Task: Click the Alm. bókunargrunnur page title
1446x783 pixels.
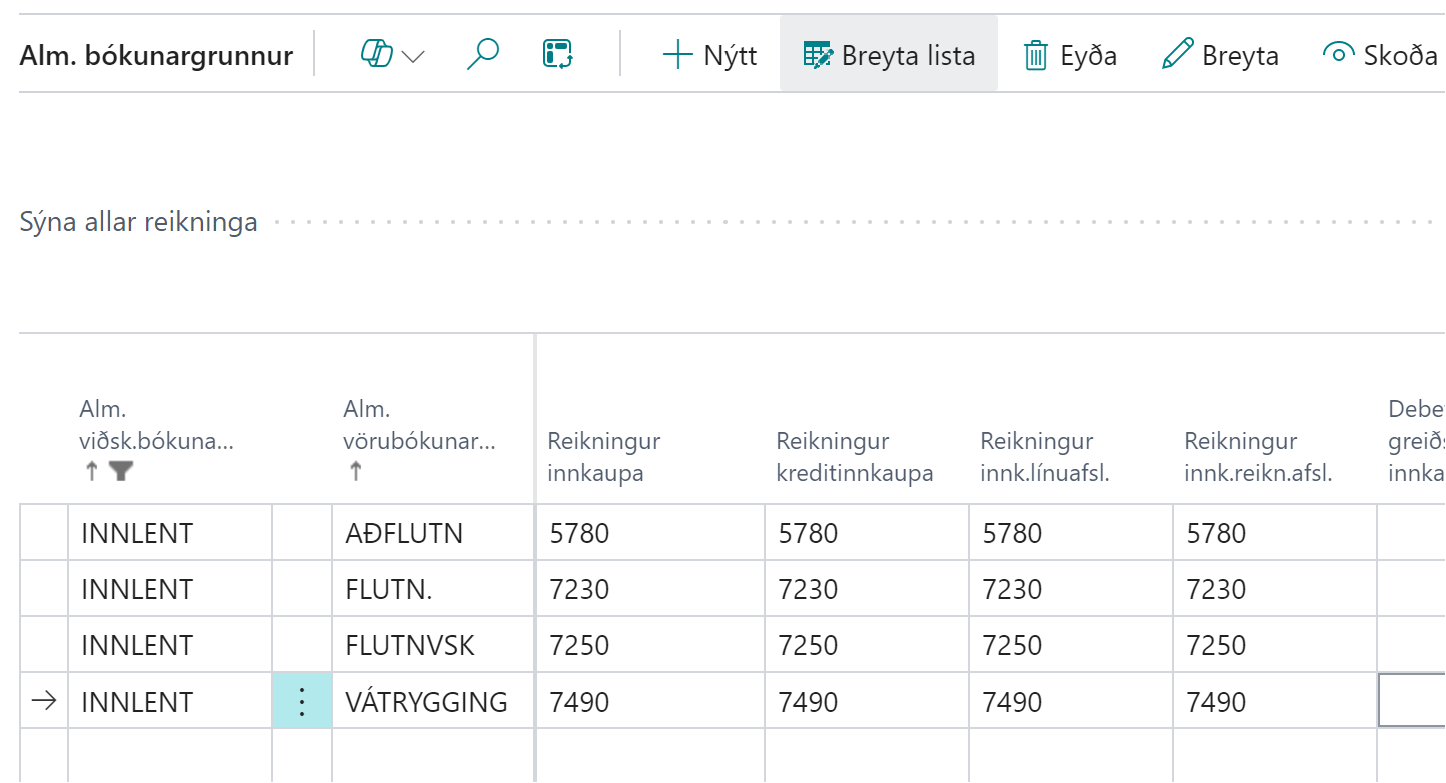Action: coord(156,56)
